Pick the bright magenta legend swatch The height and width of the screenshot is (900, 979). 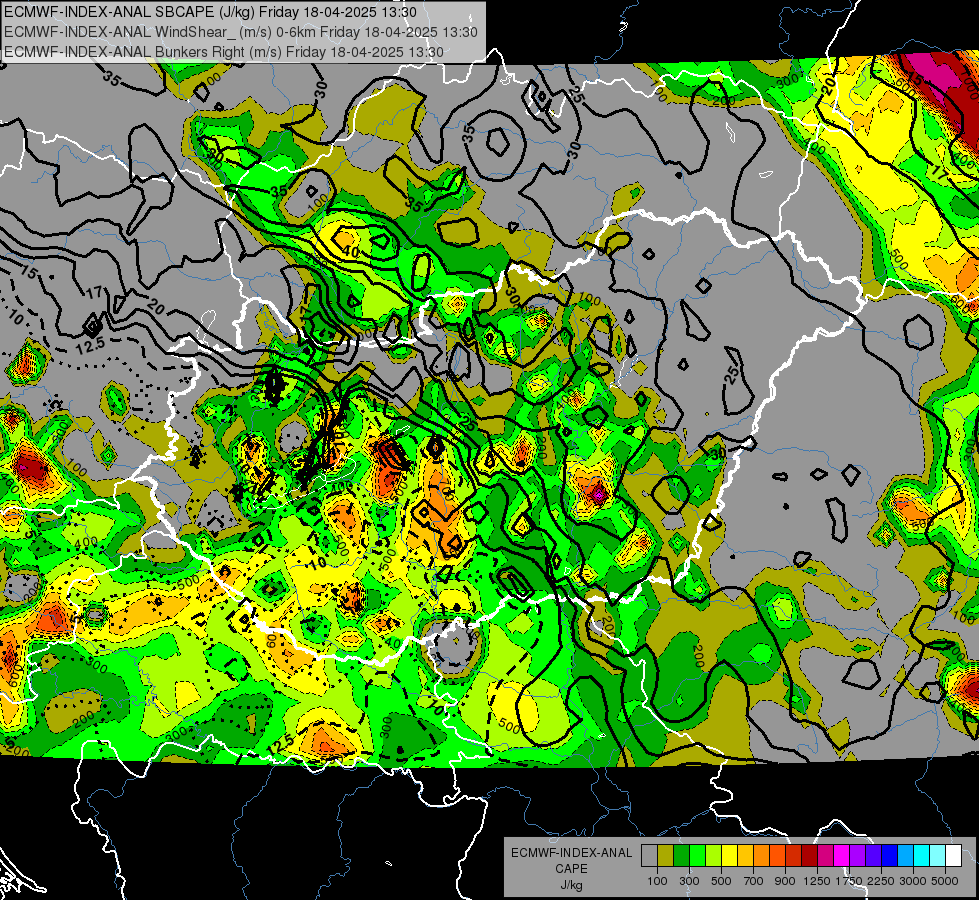(x=842, y=855)
